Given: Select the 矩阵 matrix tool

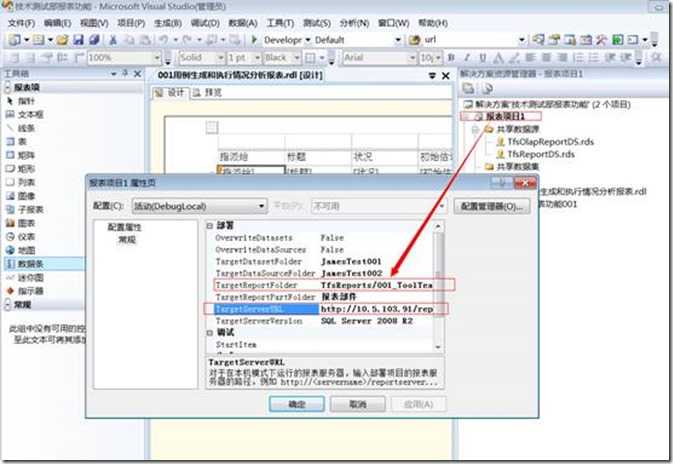Looking at the screenshot, I should (26, 155).
